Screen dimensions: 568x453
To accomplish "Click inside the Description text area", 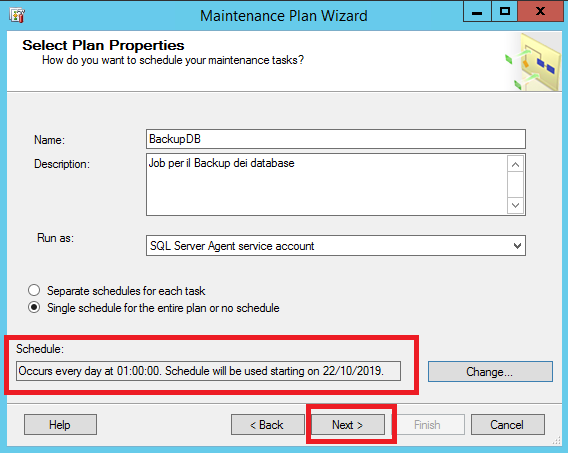I will click(x=327, y=185).
